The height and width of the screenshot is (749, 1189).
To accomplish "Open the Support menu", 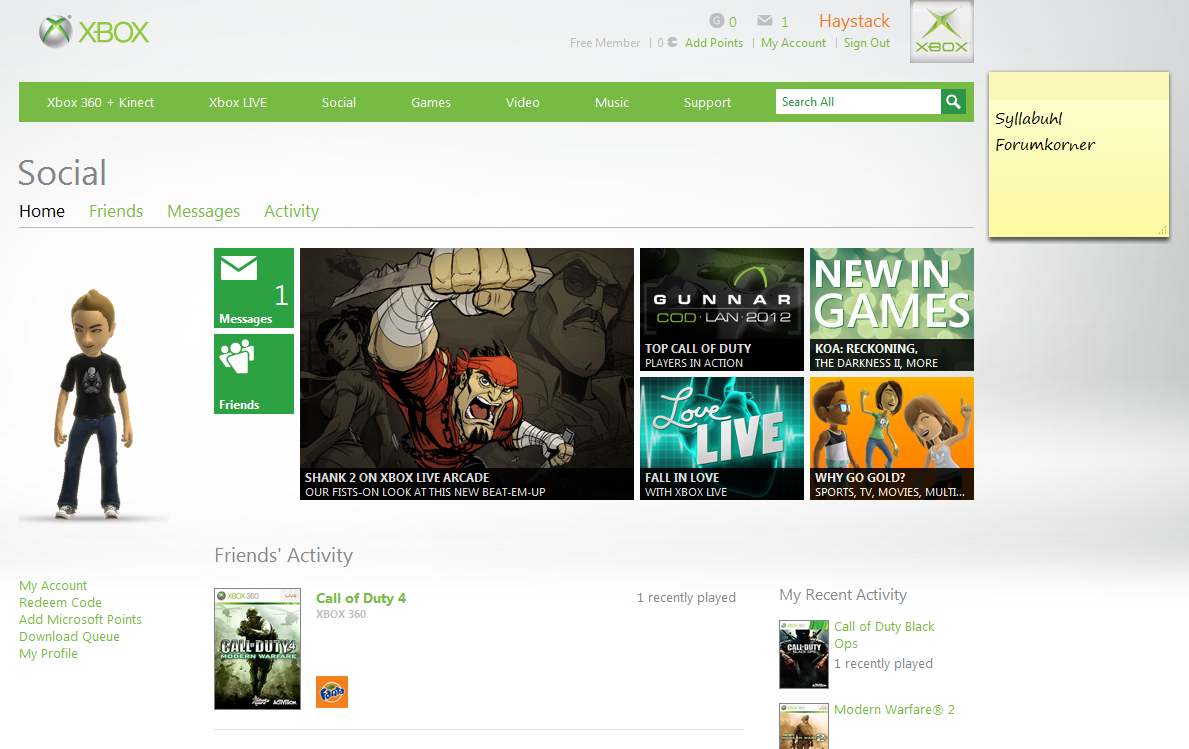I will 707,102.
